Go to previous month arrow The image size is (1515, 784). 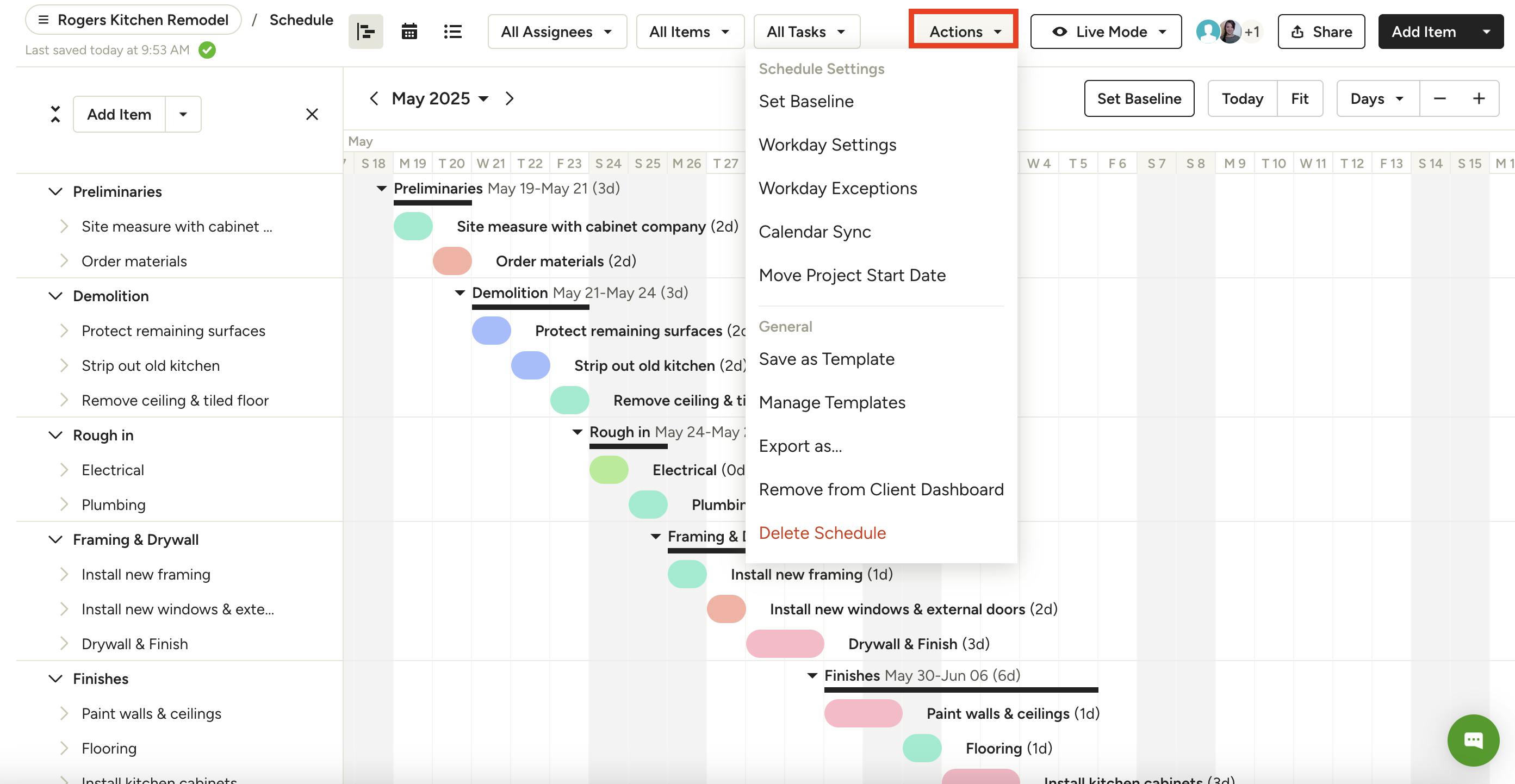374,98
